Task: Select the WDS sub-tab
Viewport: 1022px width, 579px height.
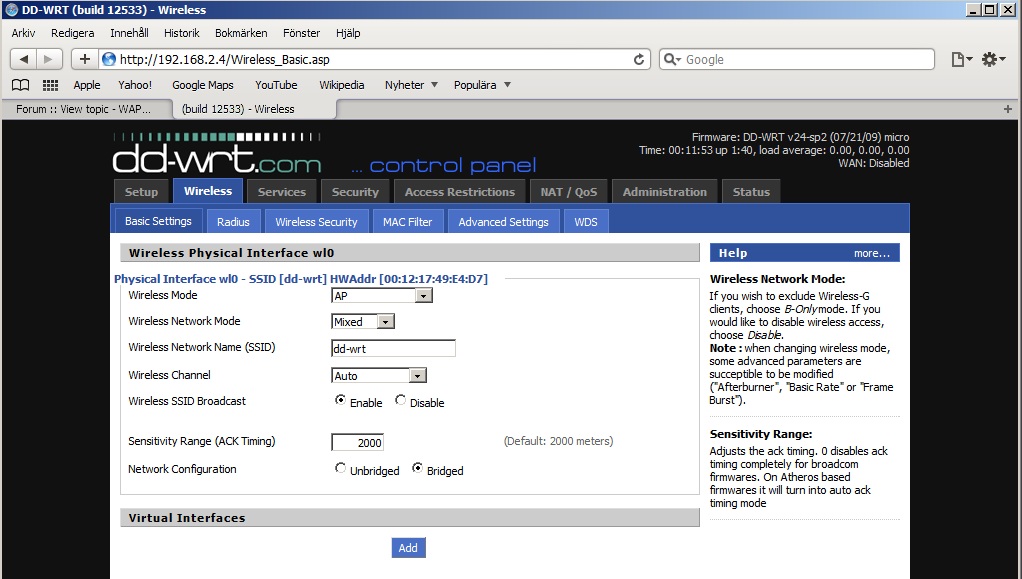Action: point(586,222)
